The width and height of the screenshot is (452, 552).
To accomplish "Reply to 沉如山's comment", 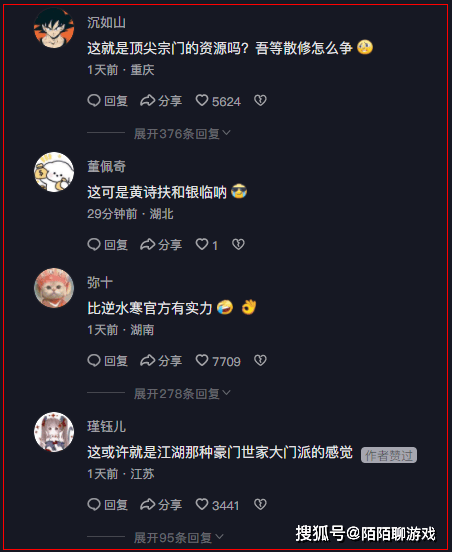I will (107, 101).
